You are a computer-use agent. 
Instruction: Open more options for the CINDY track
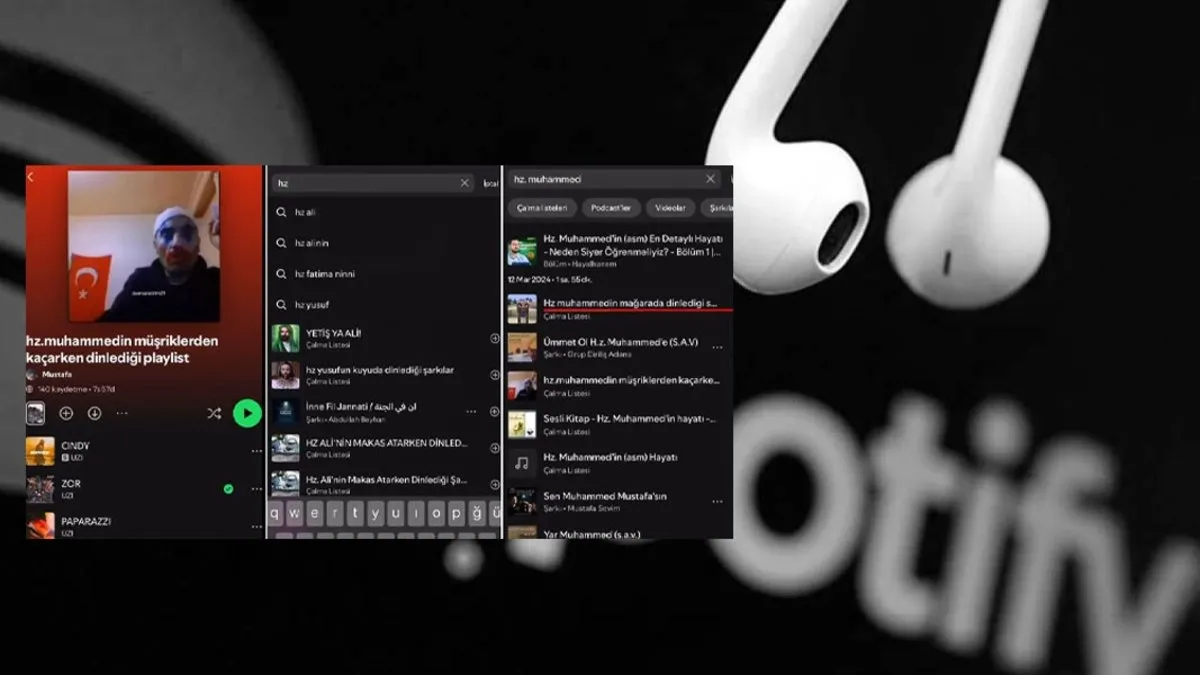[256, 452]
